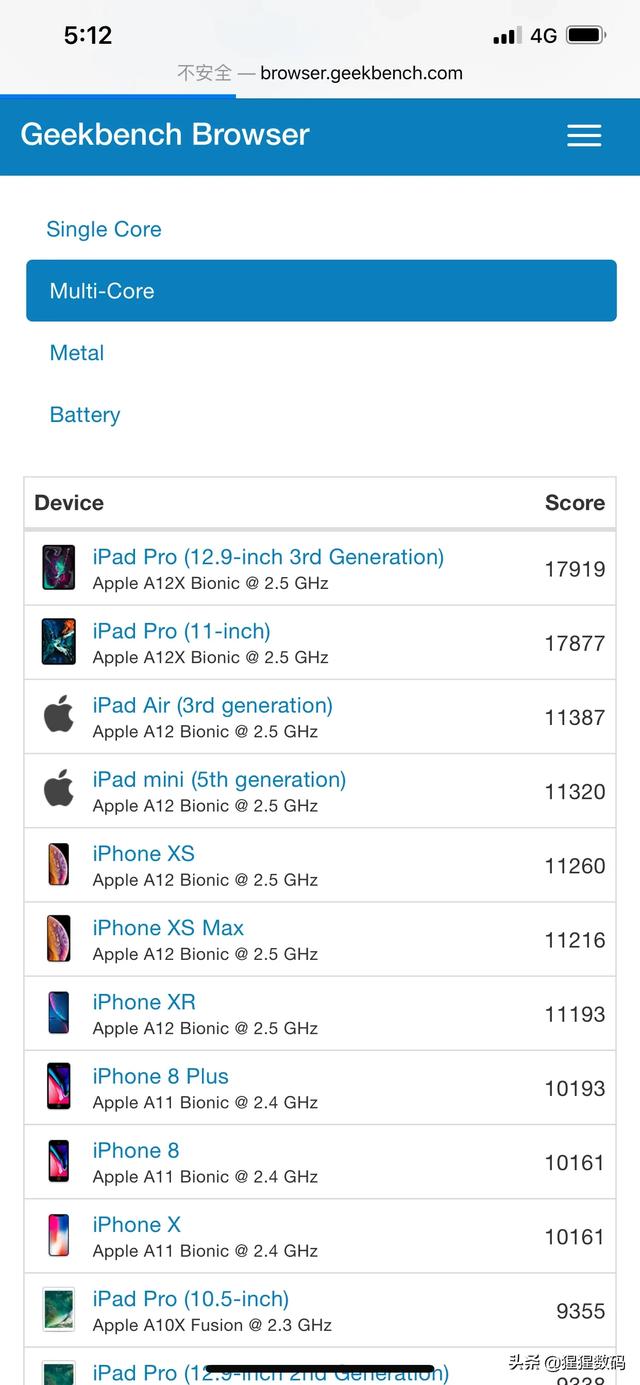
Task: Tap the iPhone XS device icon
Action: point(59,864)
